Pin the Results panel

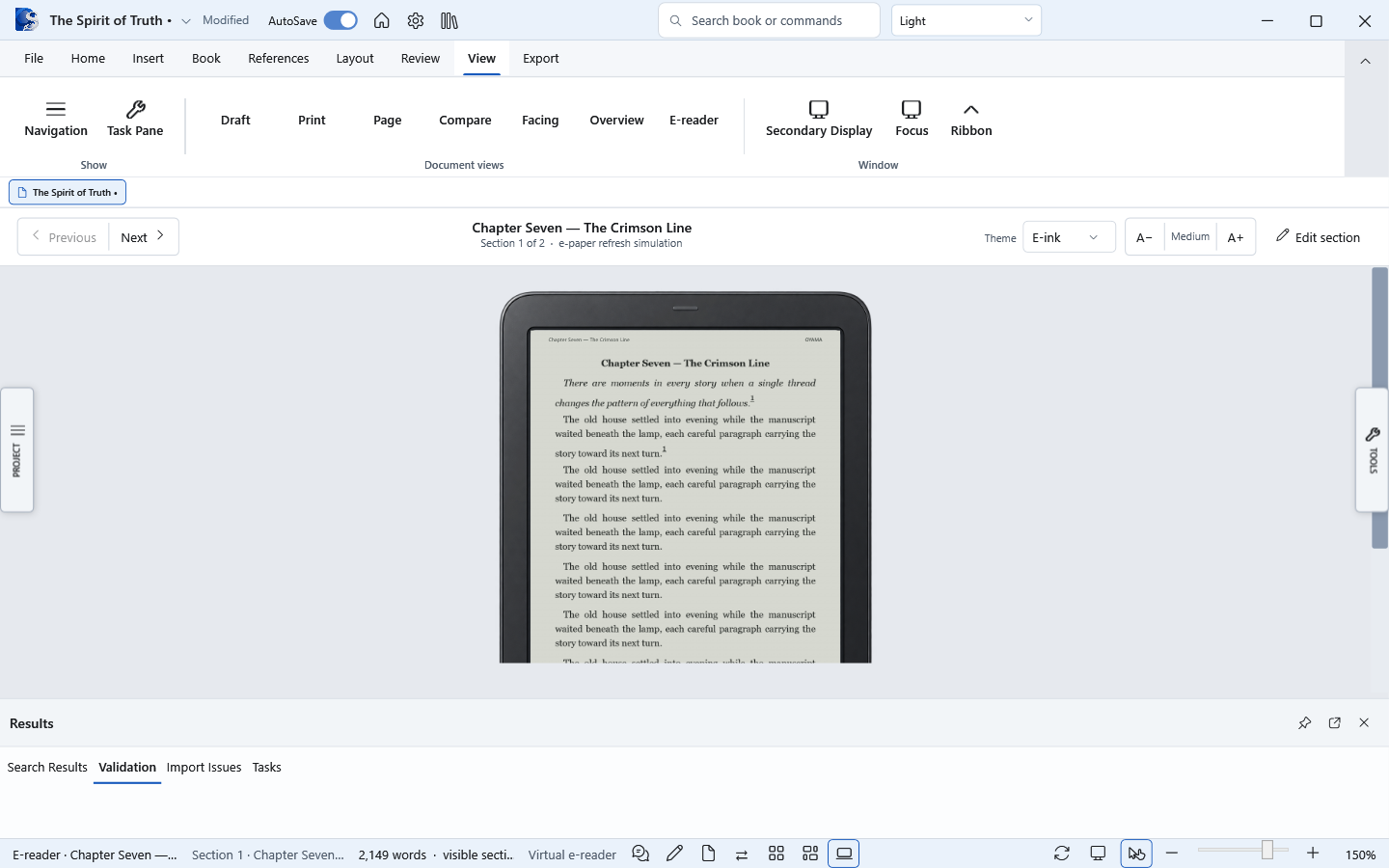[x=1305, y=723]
